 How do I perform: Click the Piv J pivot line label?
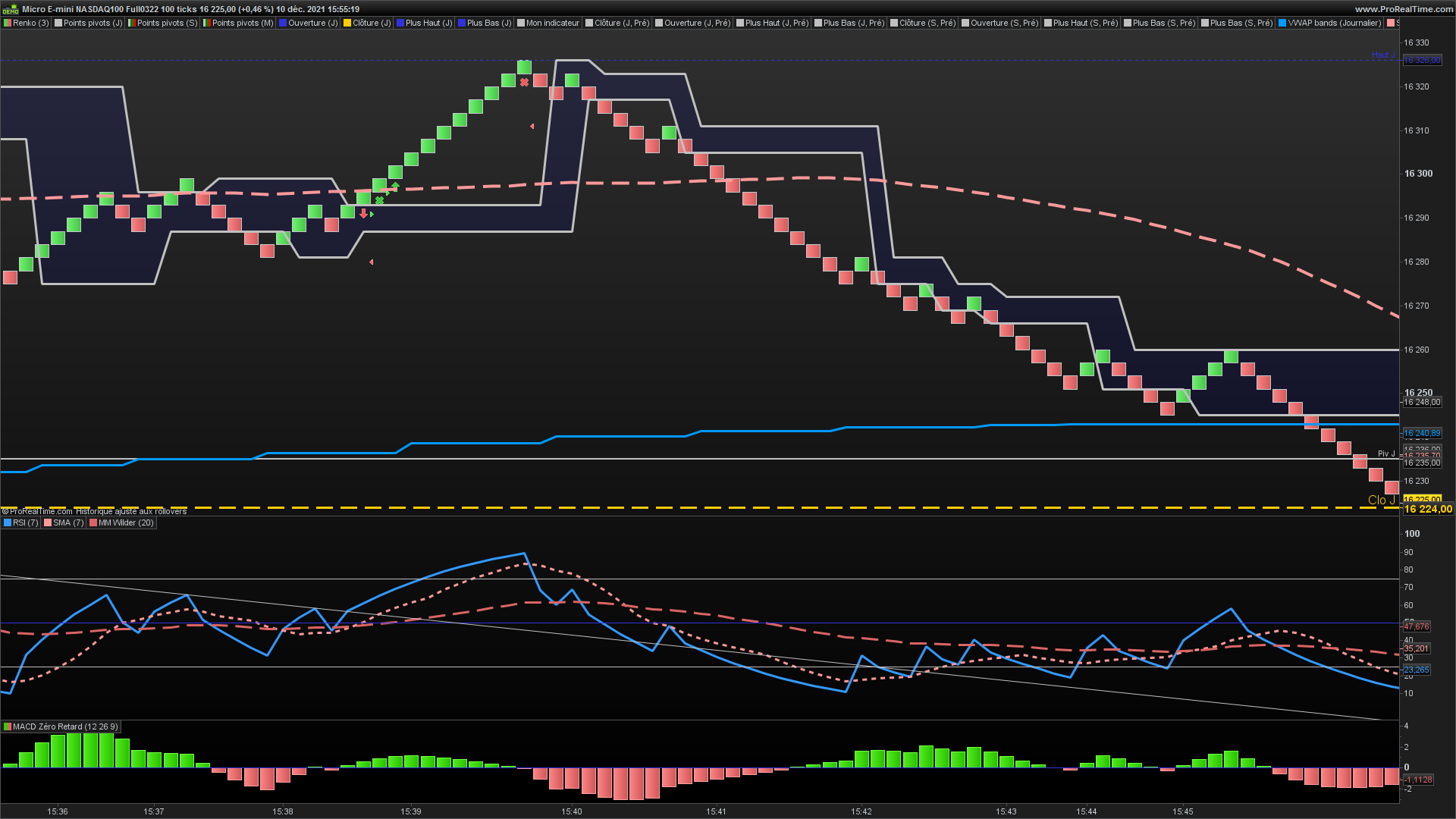pyautogui.click(x=1386, y=453)
